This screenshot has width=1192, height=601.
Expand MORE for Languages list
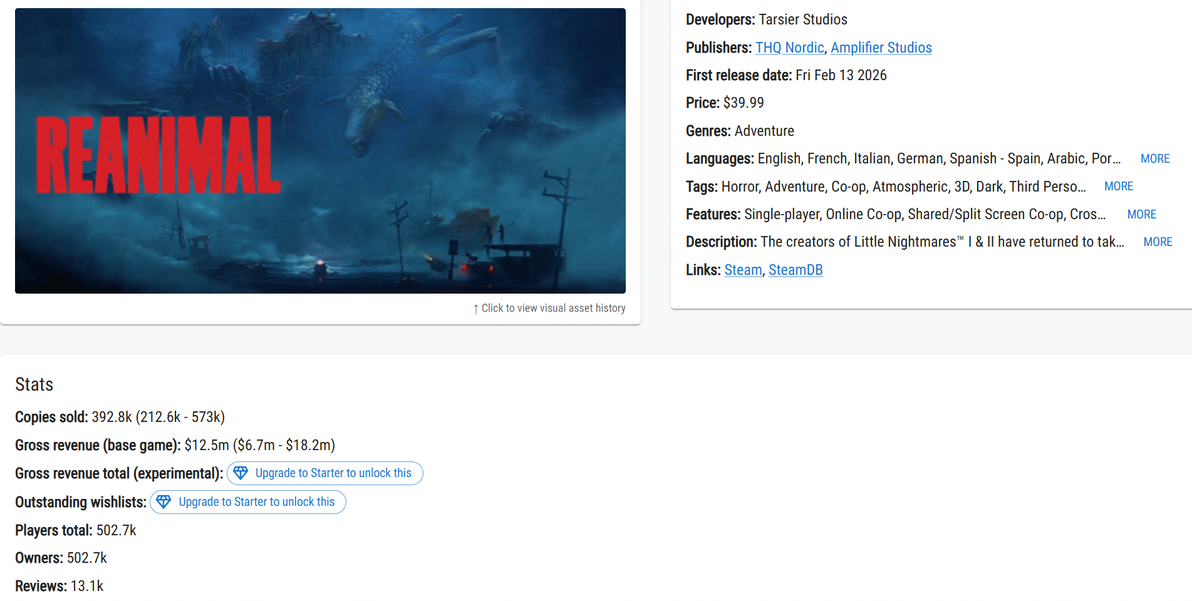1155,159
